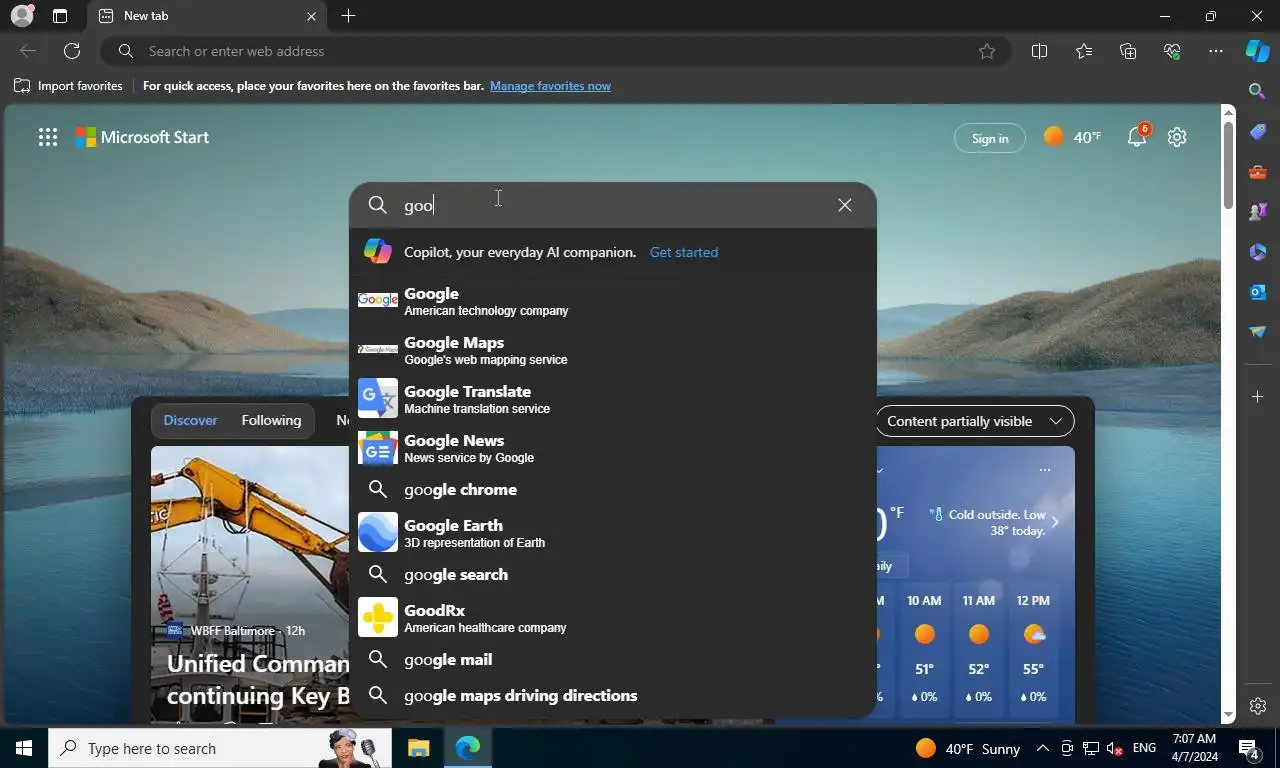Select the google search suggestion
Viewport: 1280px width, 768px height.
click(x=613, y=574)
